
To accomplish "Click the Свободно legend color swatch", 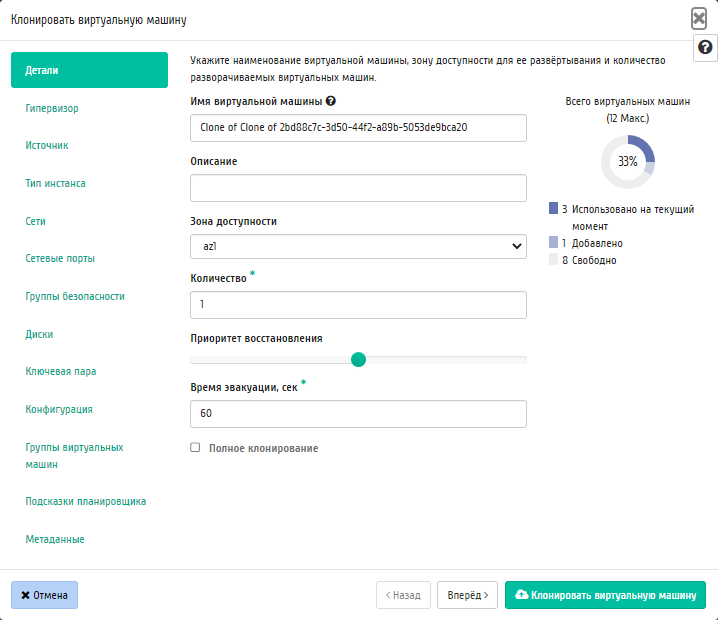I will [x=554, y=259].
